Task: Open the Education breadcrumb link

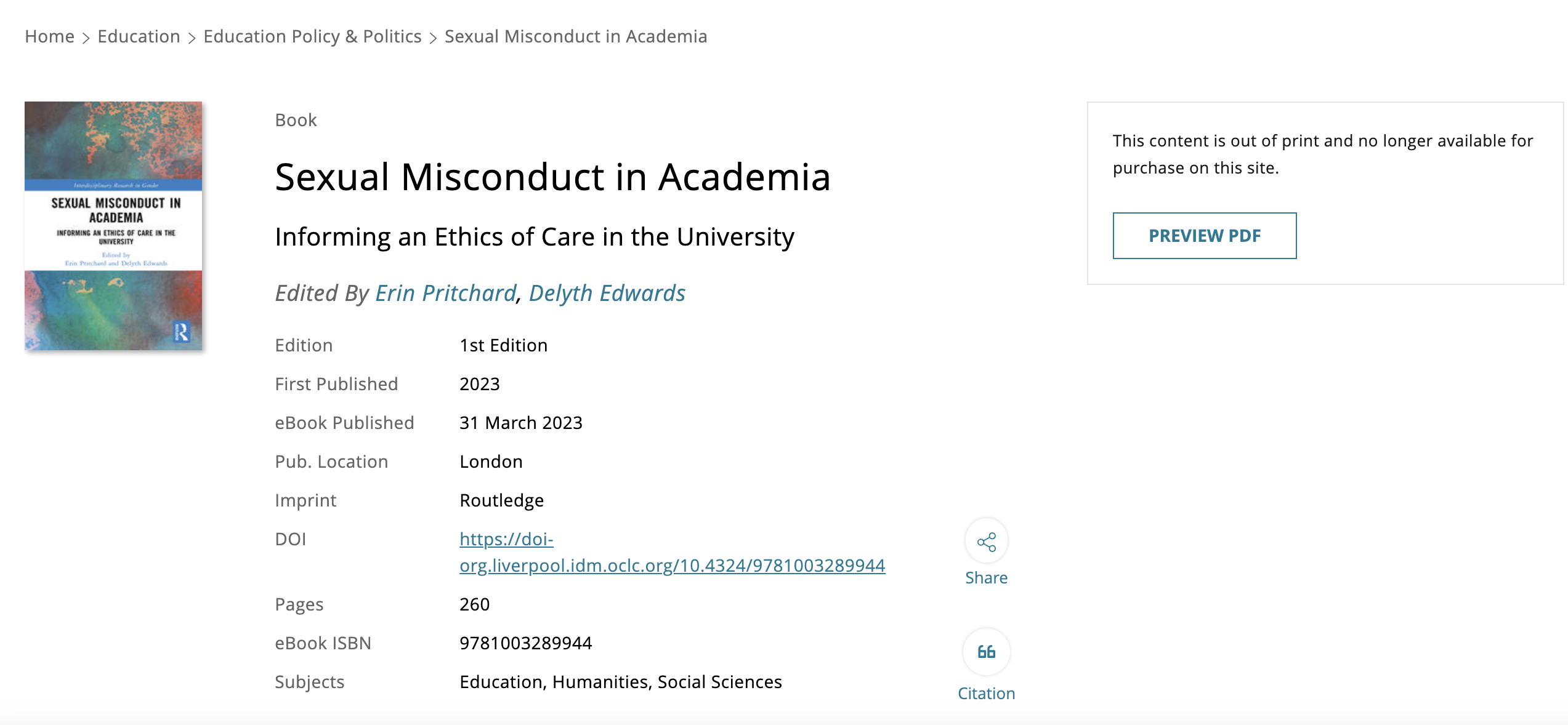Action: [x=139, y=36]
